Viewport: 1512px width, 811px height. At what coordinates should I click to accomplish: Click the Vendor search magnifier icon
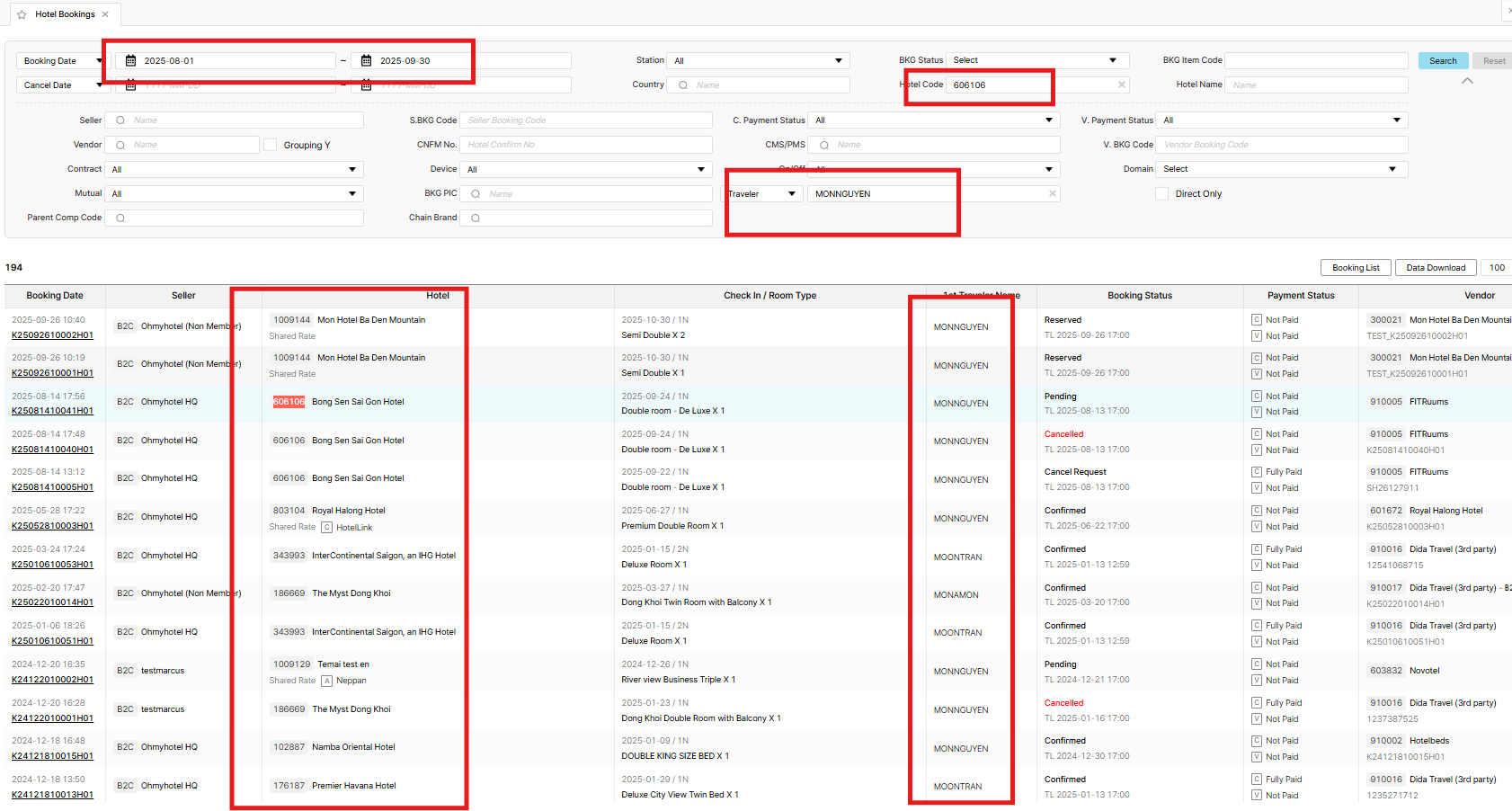coord(120,145)
